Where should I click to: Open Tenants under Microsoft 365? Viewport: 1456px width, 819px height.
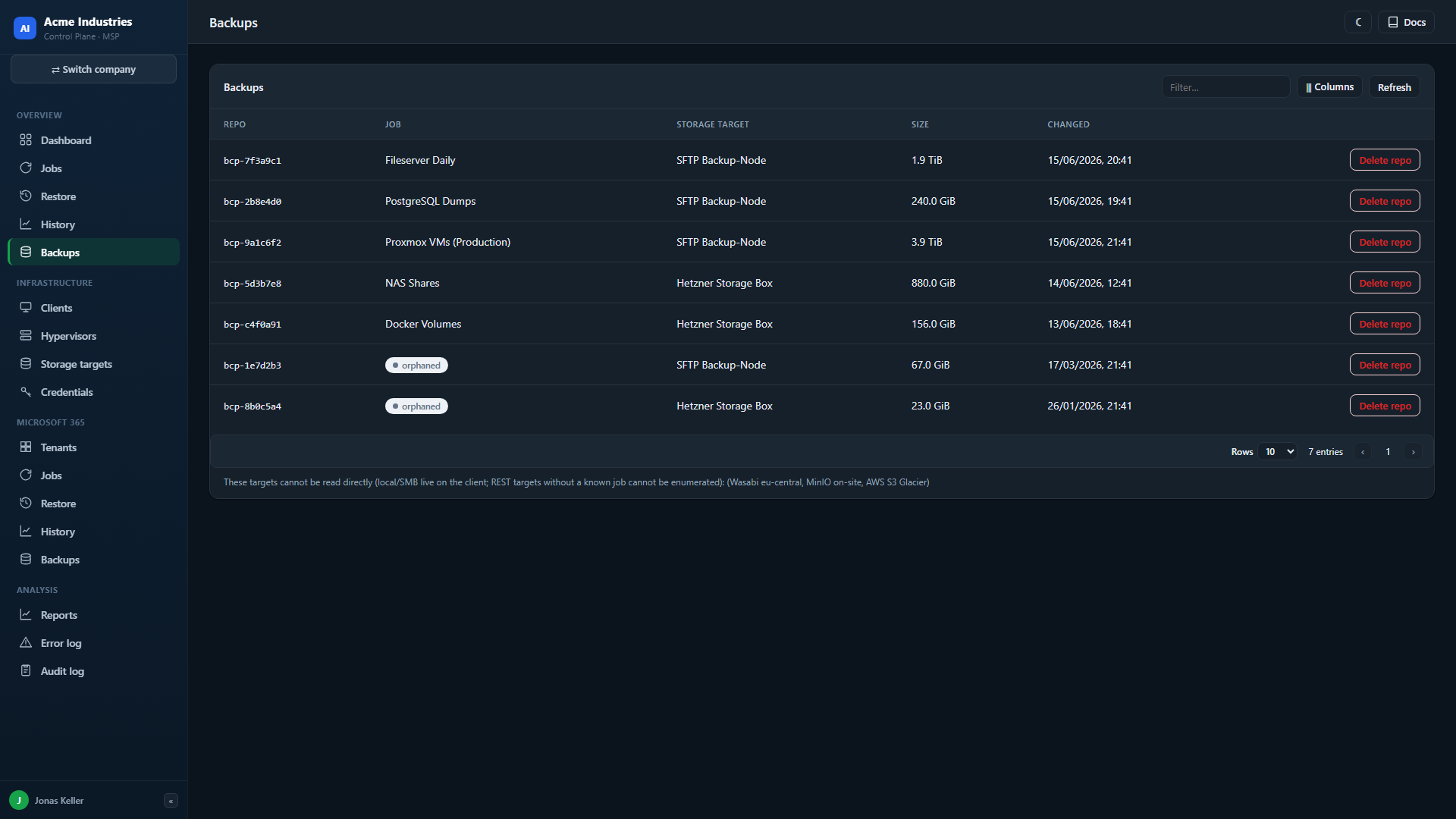pyautogui.click(x=94, y=447)
